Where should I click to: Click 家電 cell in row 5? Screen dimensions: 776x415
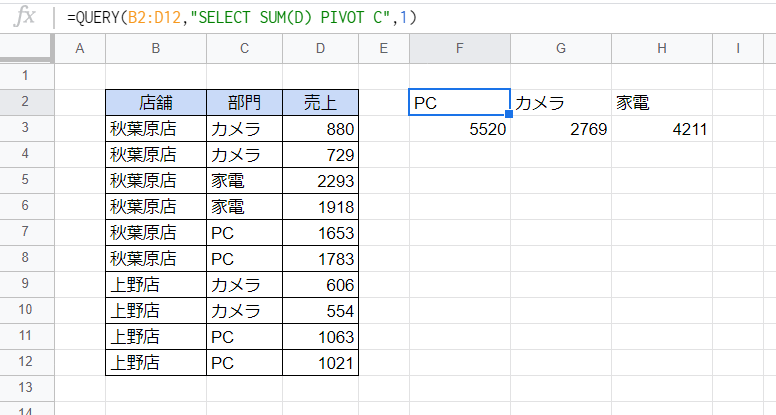[x=244, y=181]
